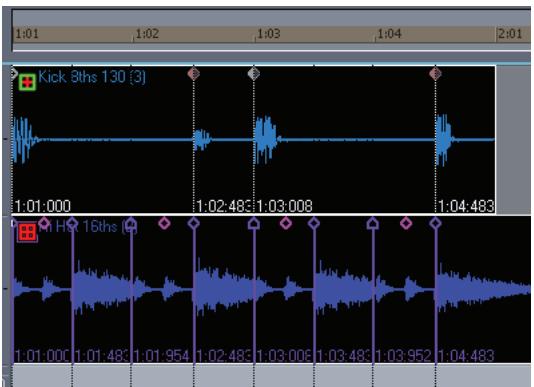This screenshot has width=534, height=387.
Task: Select the purple marker at 1:03:008 in the Hi Hat clip
Action: pyautogui.click(x=254, y=223)
